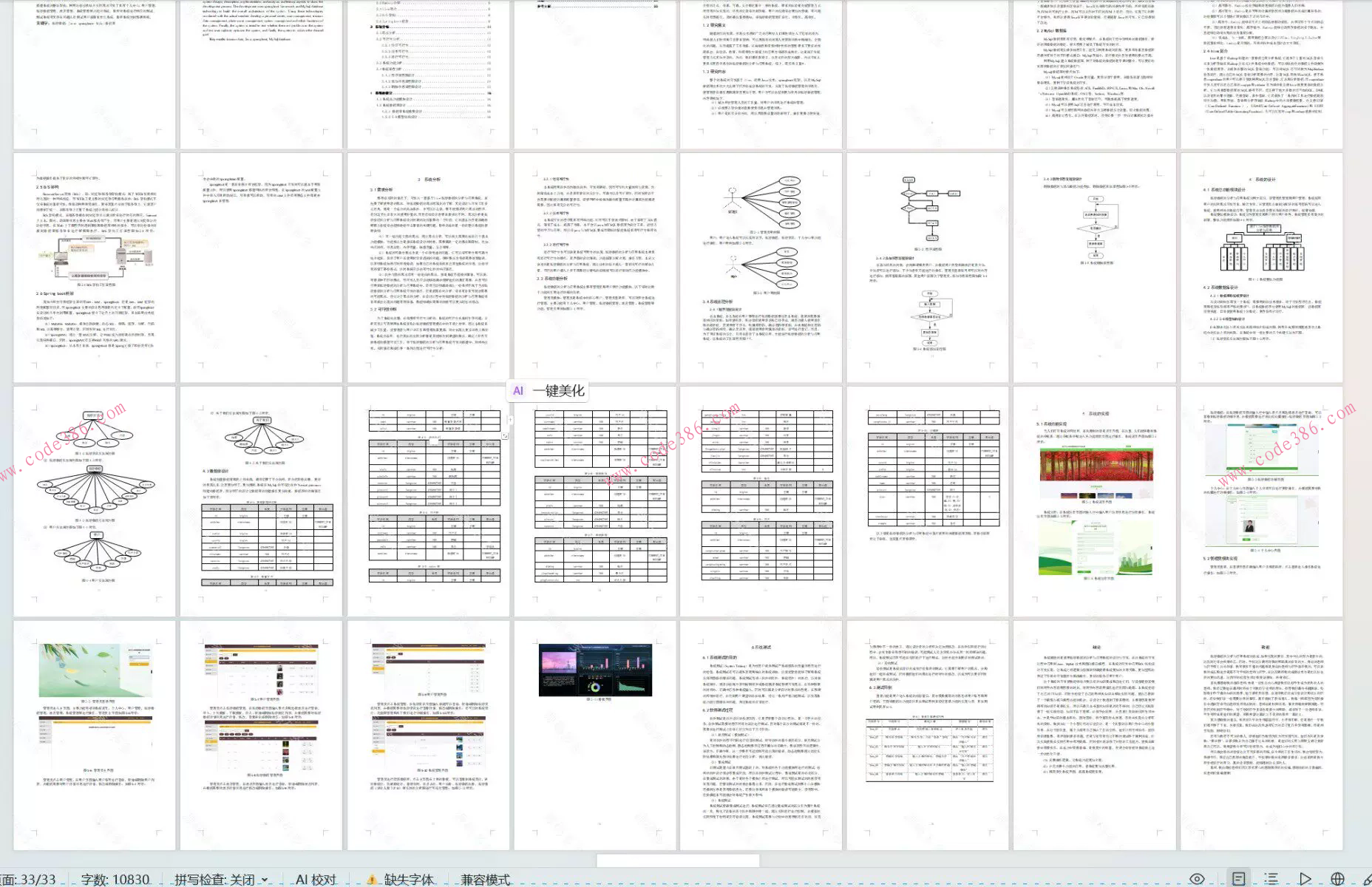Image resolution: width=1372 pixels, height=887 pixels.
Task: Click the small plus icon beside the table
Action: coord(510,420)
